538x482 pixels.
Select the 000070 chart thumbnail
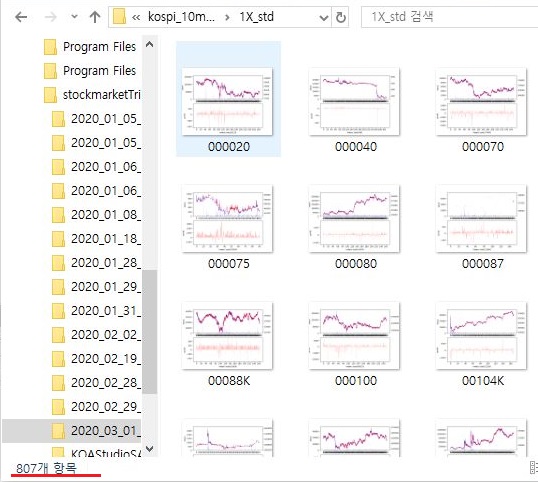481,102
